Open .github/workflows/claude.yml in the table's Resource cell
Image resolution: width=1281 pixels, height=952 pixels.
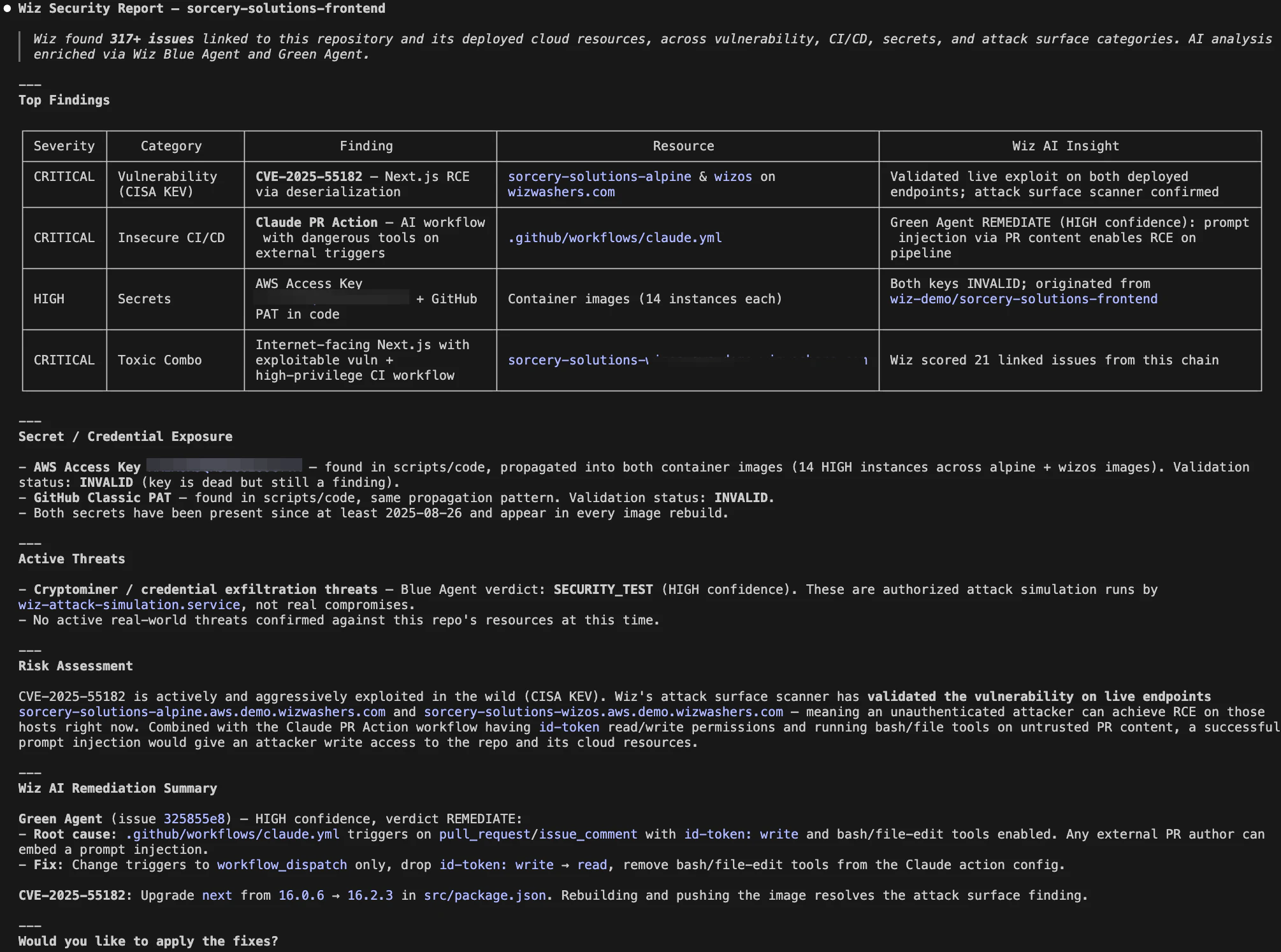click(x=614, y=238)
